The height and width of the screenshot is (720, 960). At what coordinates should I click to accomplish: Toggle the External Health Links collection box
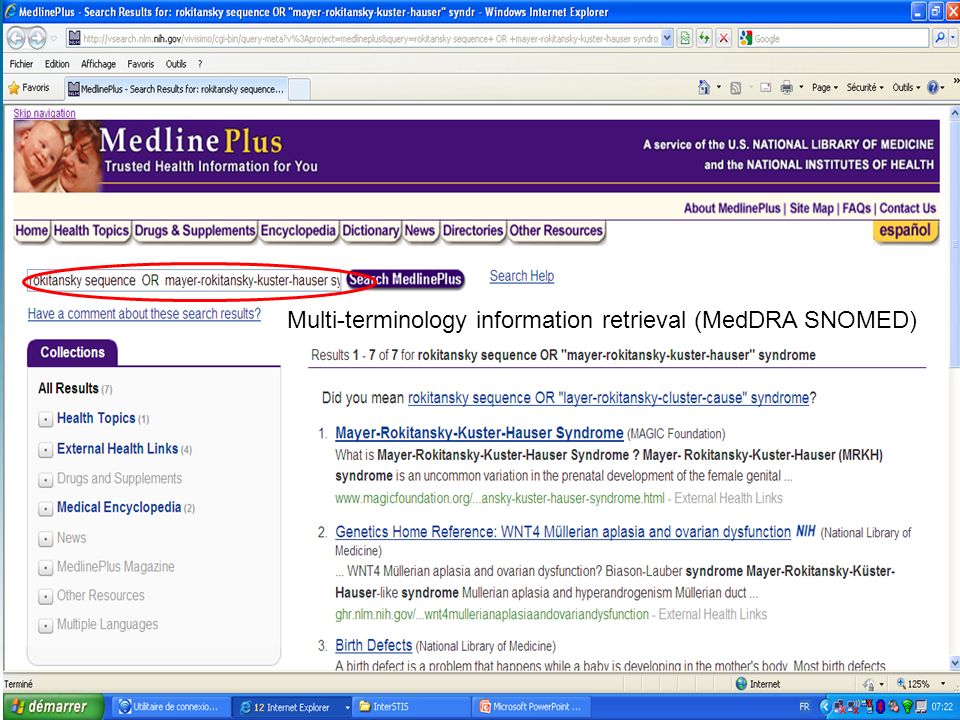coord(45,450)
